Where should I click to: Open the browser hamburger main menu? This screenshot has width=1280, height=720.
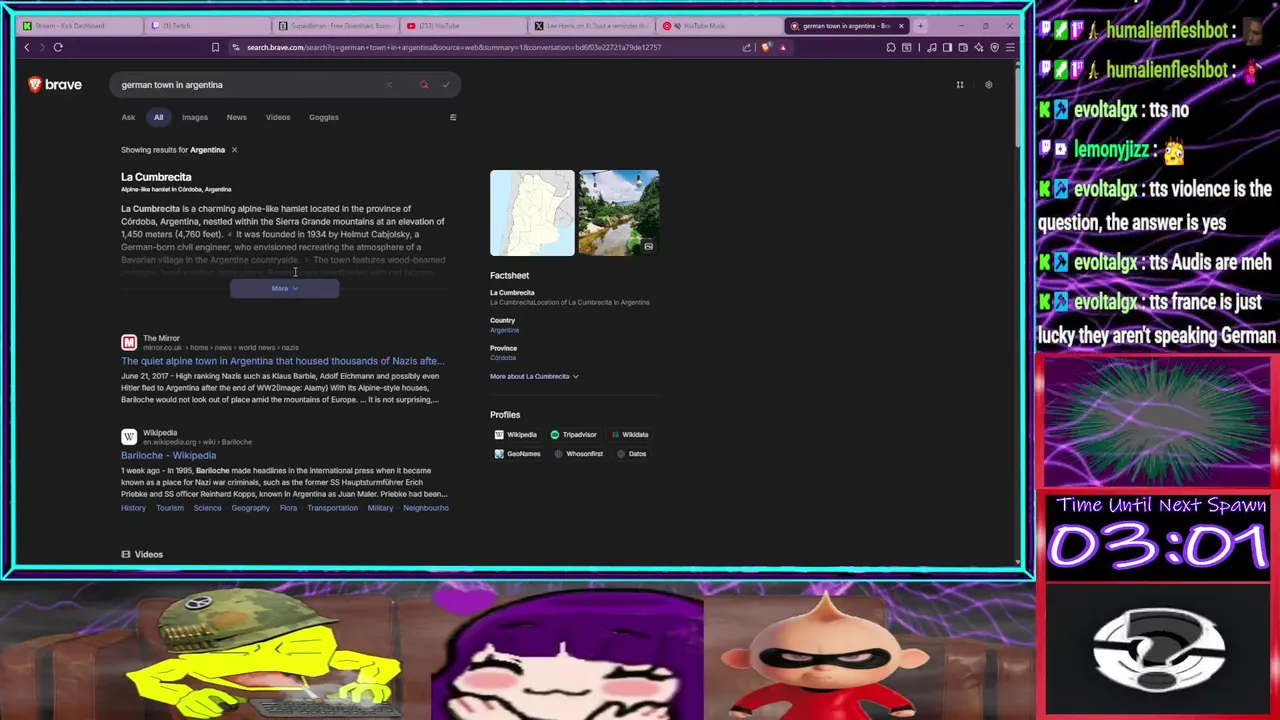tap(1010, 47)
